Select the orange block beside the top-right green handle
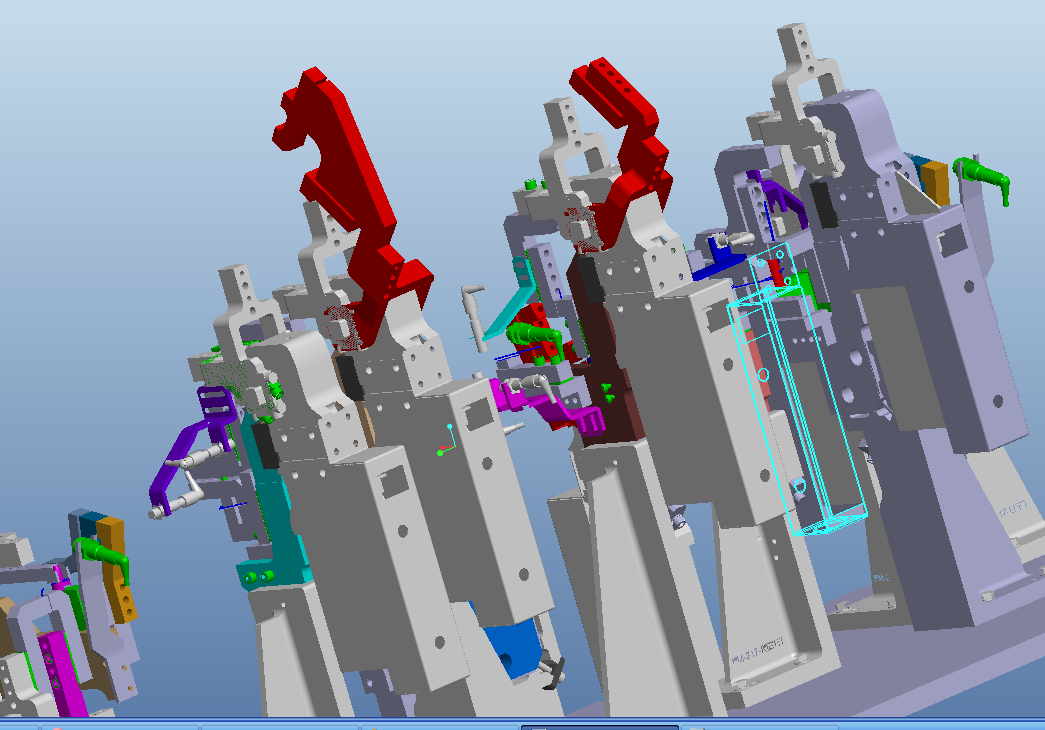 (935, 182)
